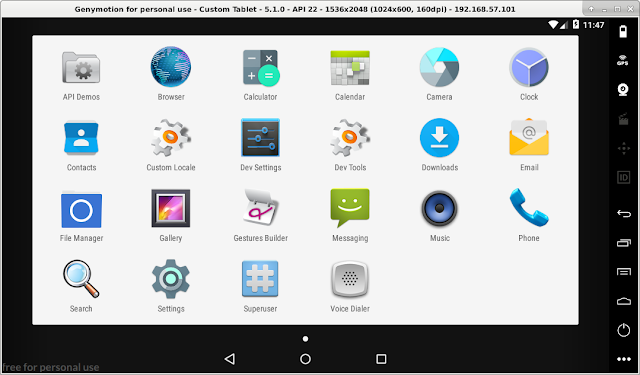Tap the Android Recents square button

[381, 359]
